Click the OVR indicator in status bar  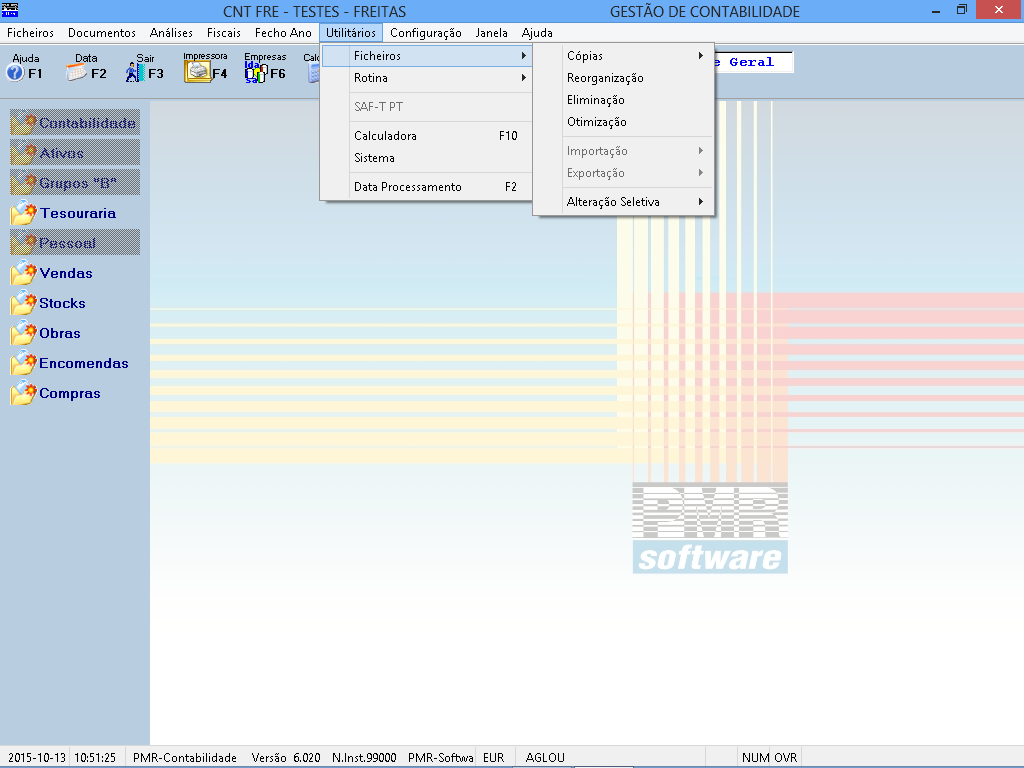pos(786,758)
